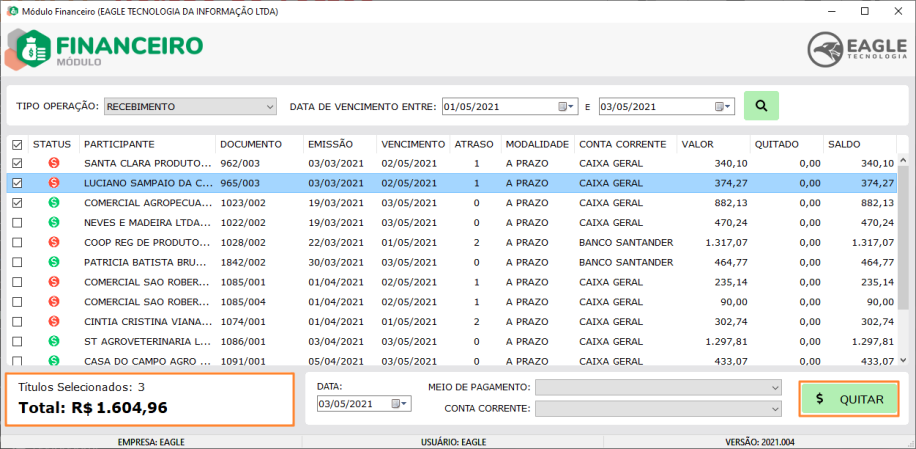This screenshot has height=449, width=916.
Task: Click the green status icon for COMERCIAL AGROPECUA
Action: click(x=53, y=203)
